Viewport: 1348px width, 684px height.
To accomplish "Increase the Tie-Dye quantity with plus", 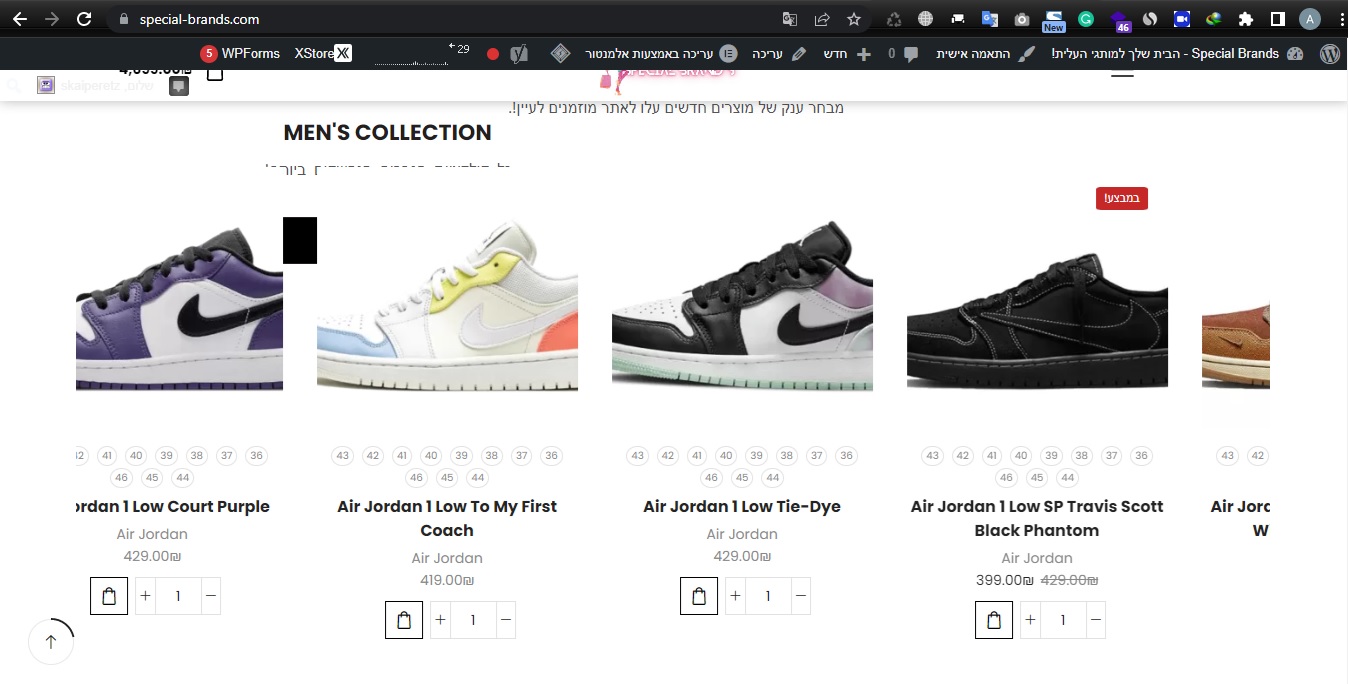I will 736,596.
